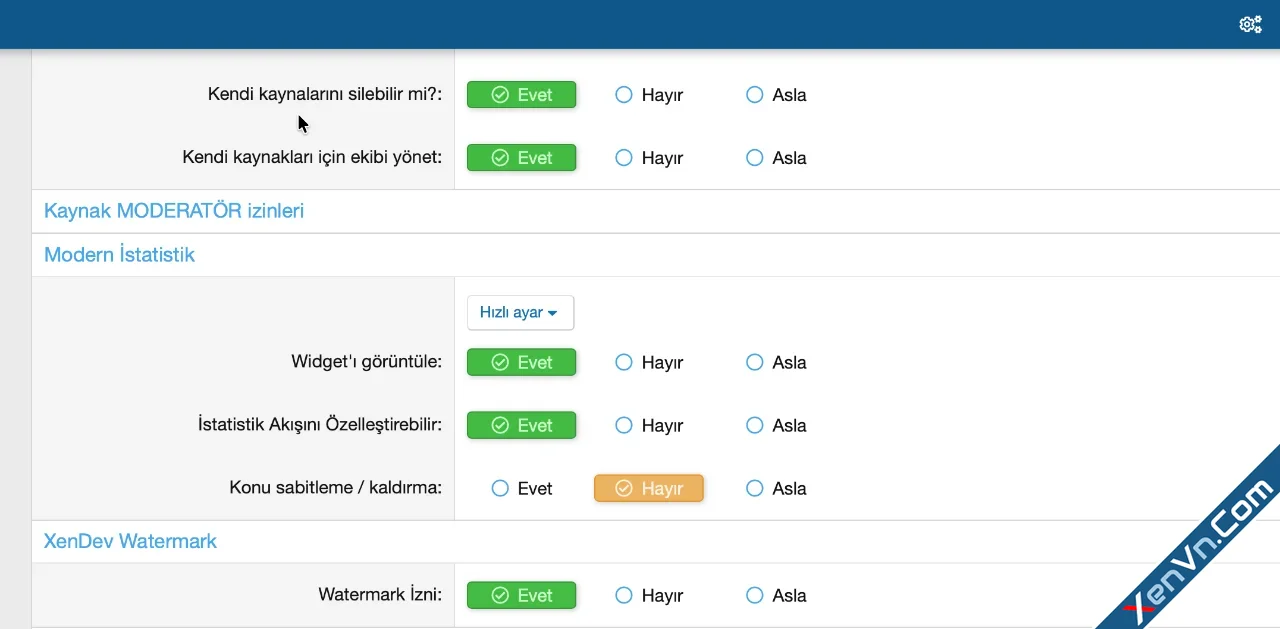Expand the Hızlı ayar dropdown
Screen dimensions: 1280x629
click(520, 313)
